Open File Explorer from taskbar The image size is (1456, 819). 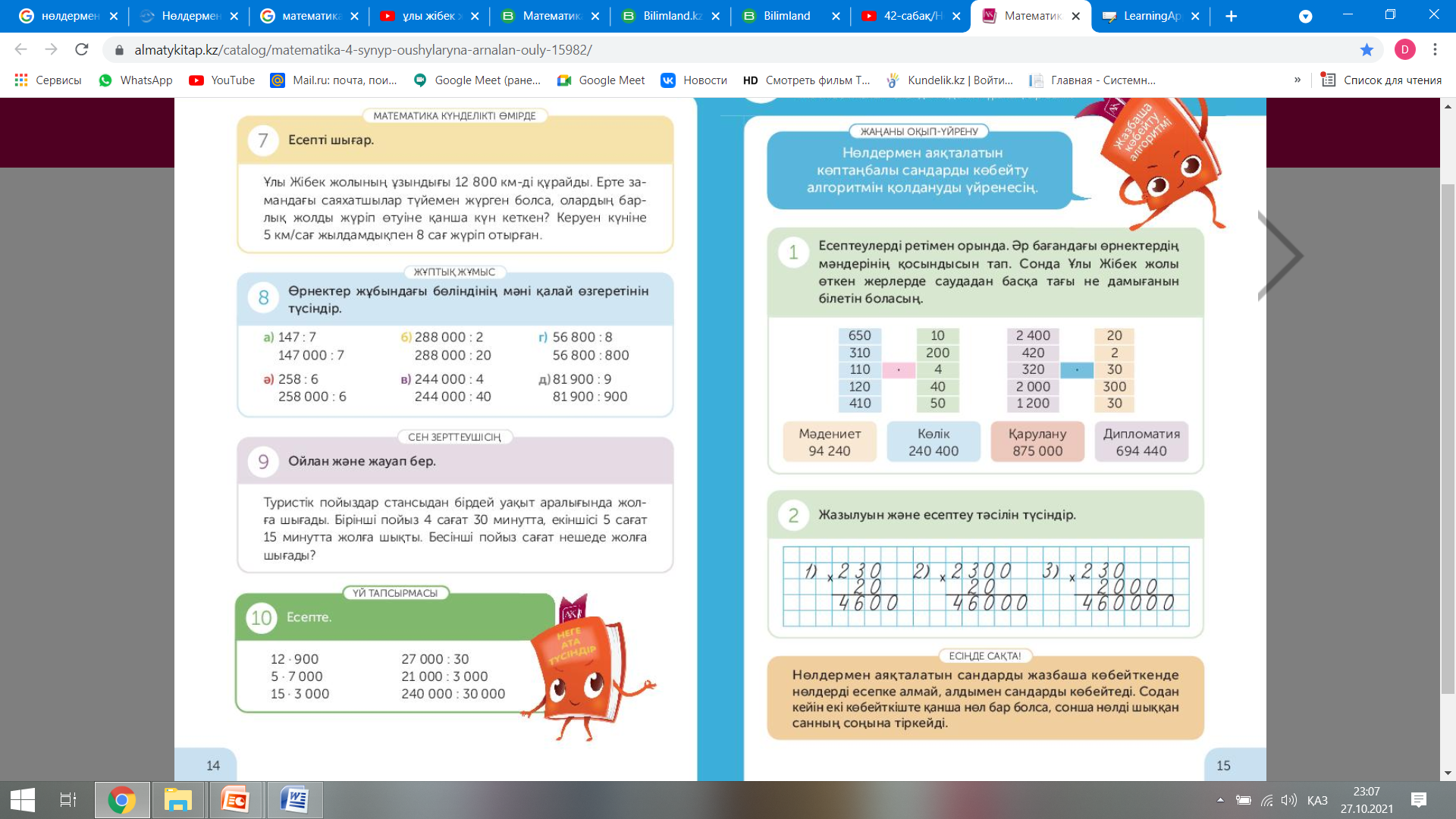[x=178, y=800]
